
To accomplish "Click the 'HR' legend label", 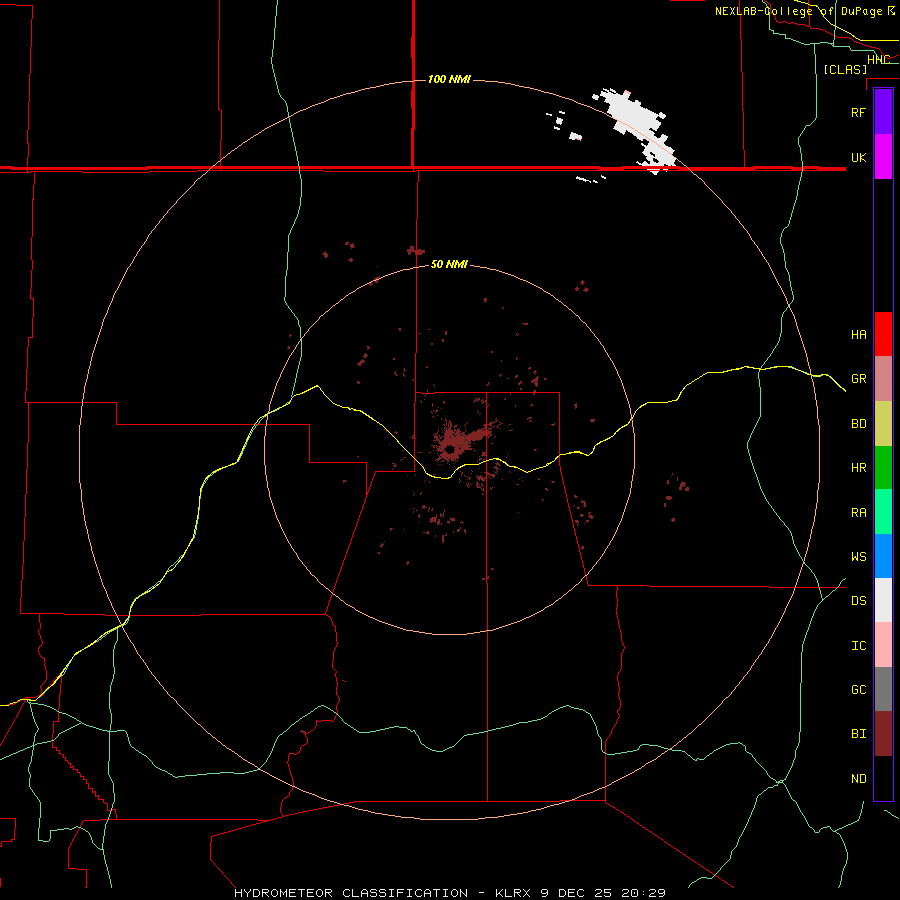I will coord(858,468).
